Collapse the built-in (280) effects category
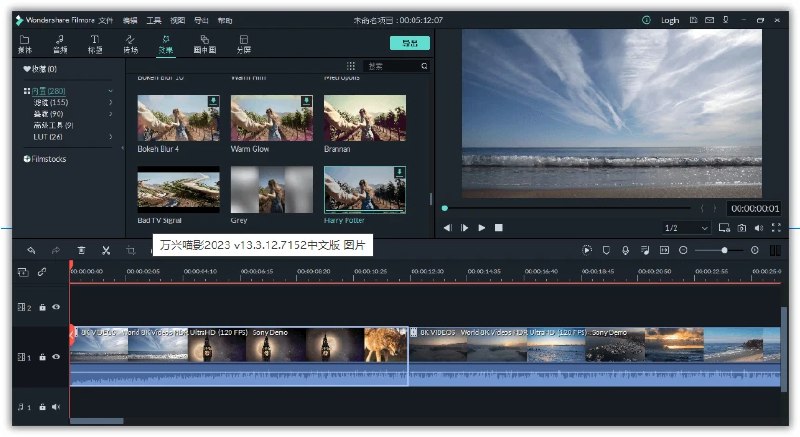Image resolution: width=800 pixels, height=437 pixels. pyautogui.click(x=110, y=91)
